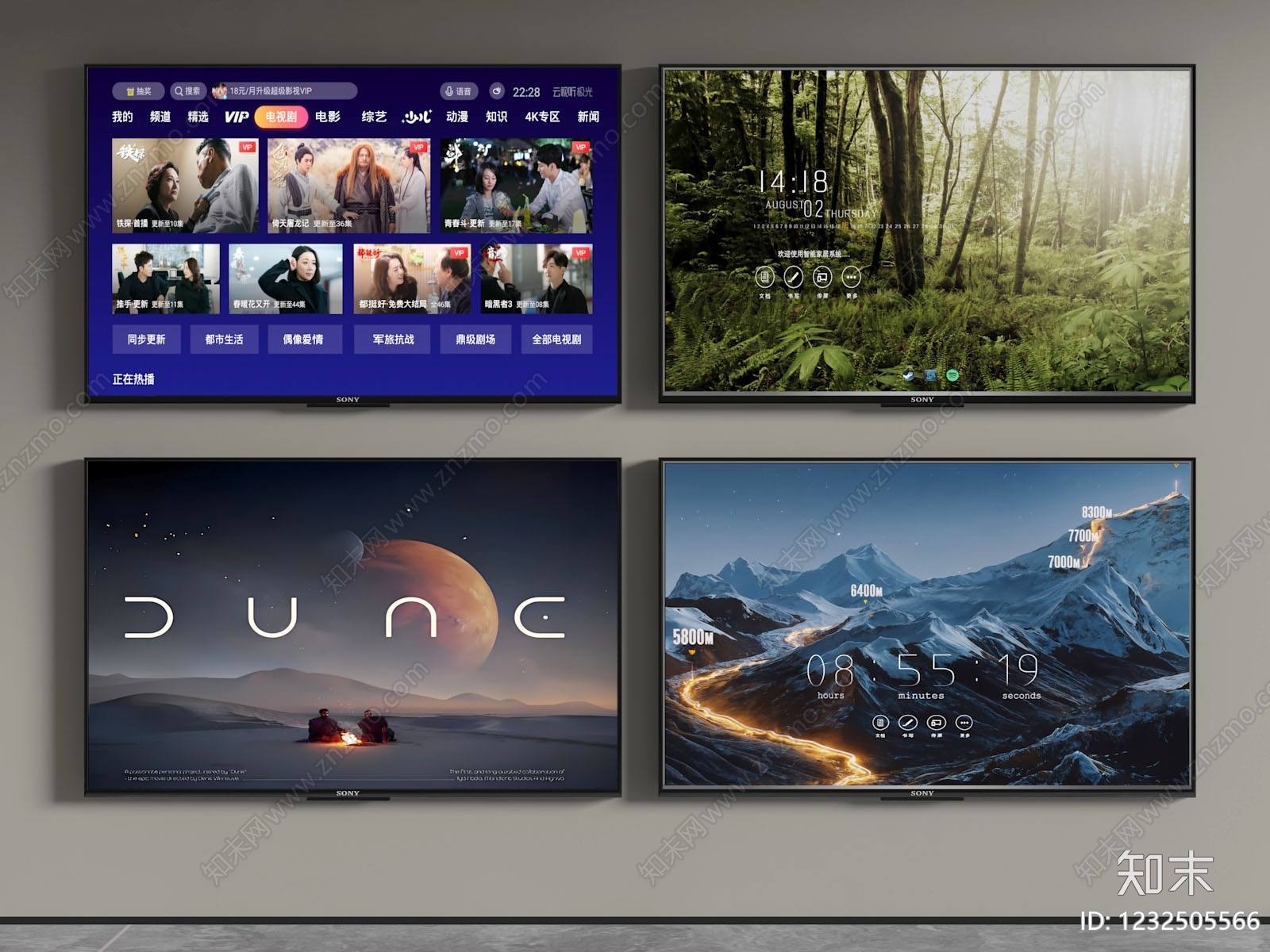Click the 偶像爱情 category button
Screen dimensions: 1270x952
click(303, 340)
